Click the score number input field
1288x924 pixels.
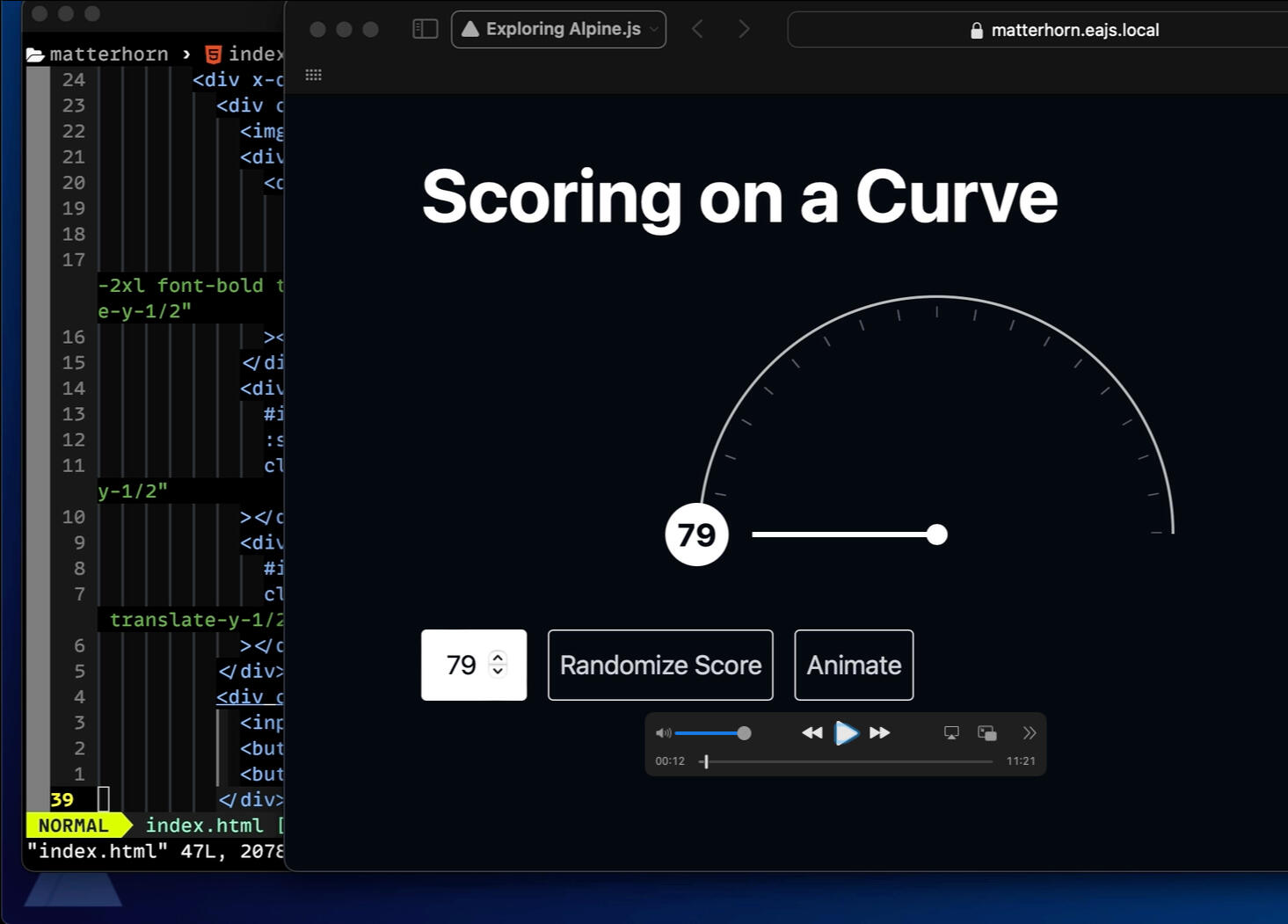pos(459,666)
